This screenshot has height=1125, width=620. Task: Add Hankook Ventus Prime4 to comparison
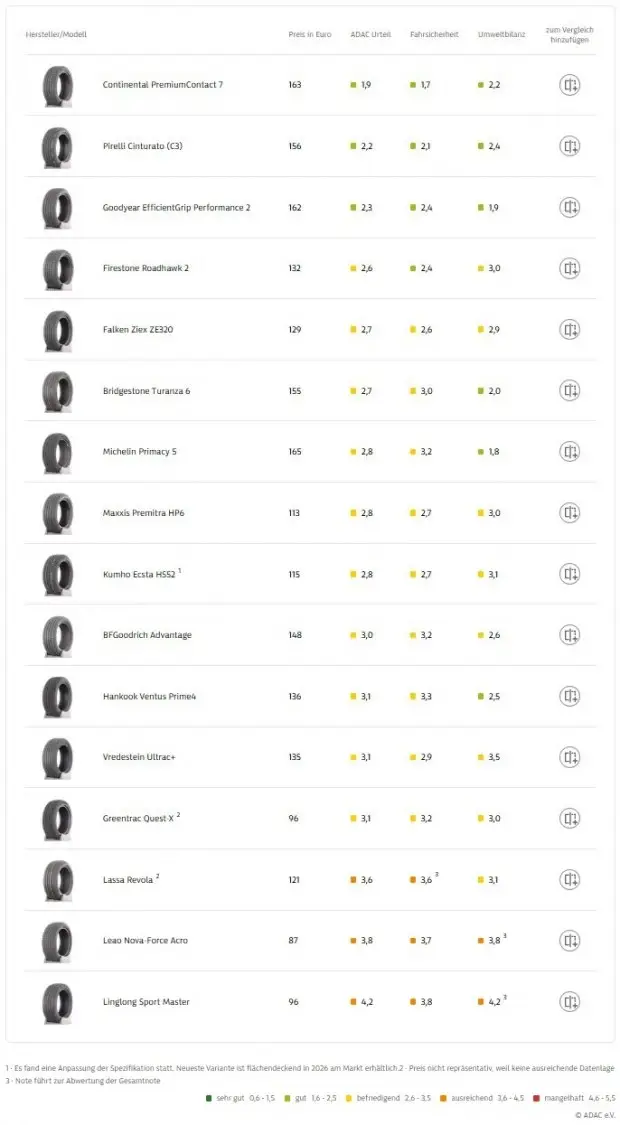click(569, 696)
